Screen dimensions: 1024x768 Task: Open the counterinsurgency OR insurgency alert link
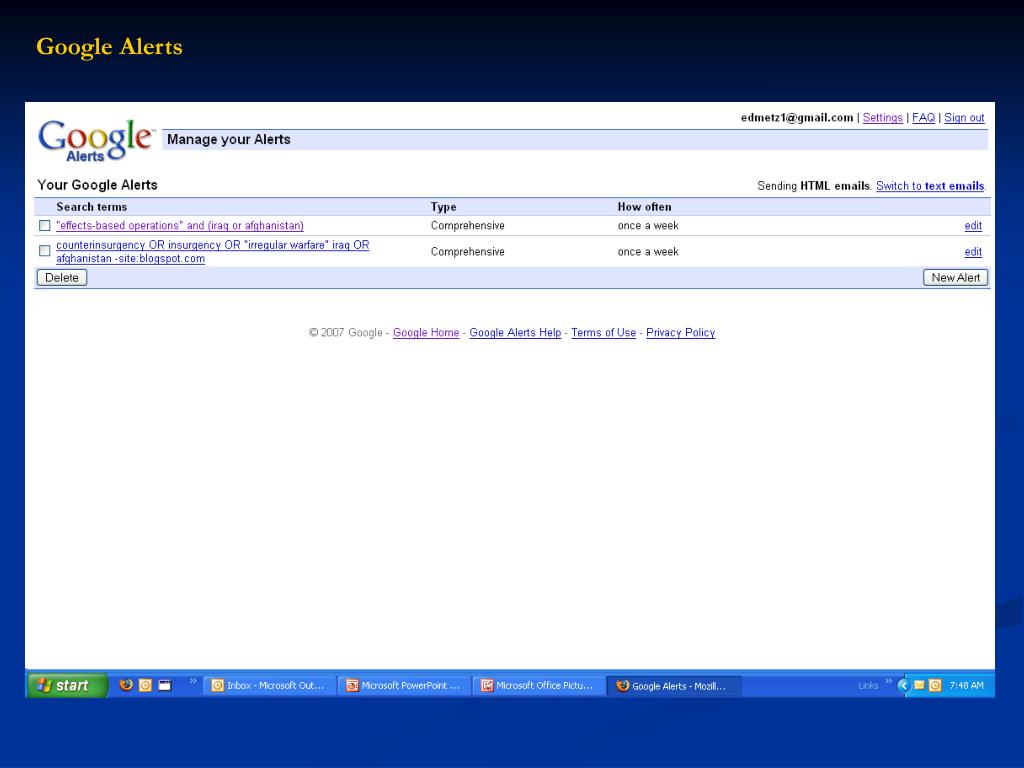tap(212, 251)
